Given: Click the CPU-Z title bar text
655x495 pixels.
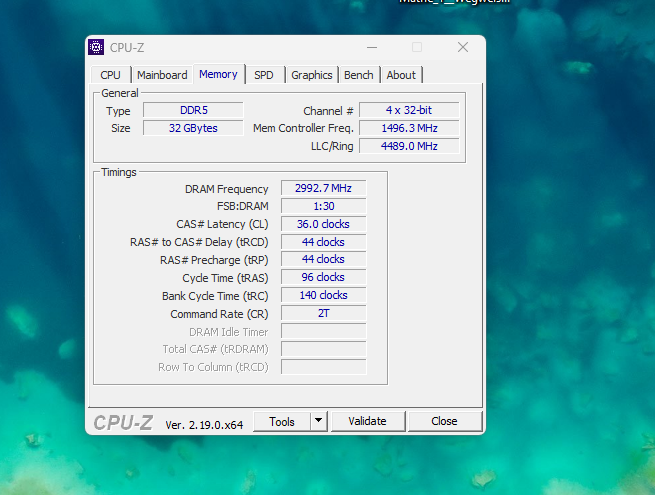Looking at the screenshot, I should point(127,48).
